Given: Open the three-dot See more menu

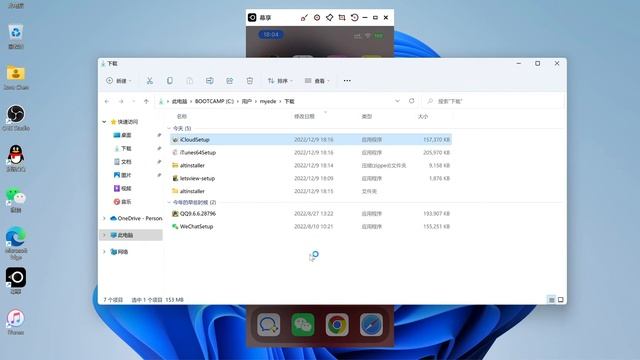Looking at the screenshot, I should [347, 81].
